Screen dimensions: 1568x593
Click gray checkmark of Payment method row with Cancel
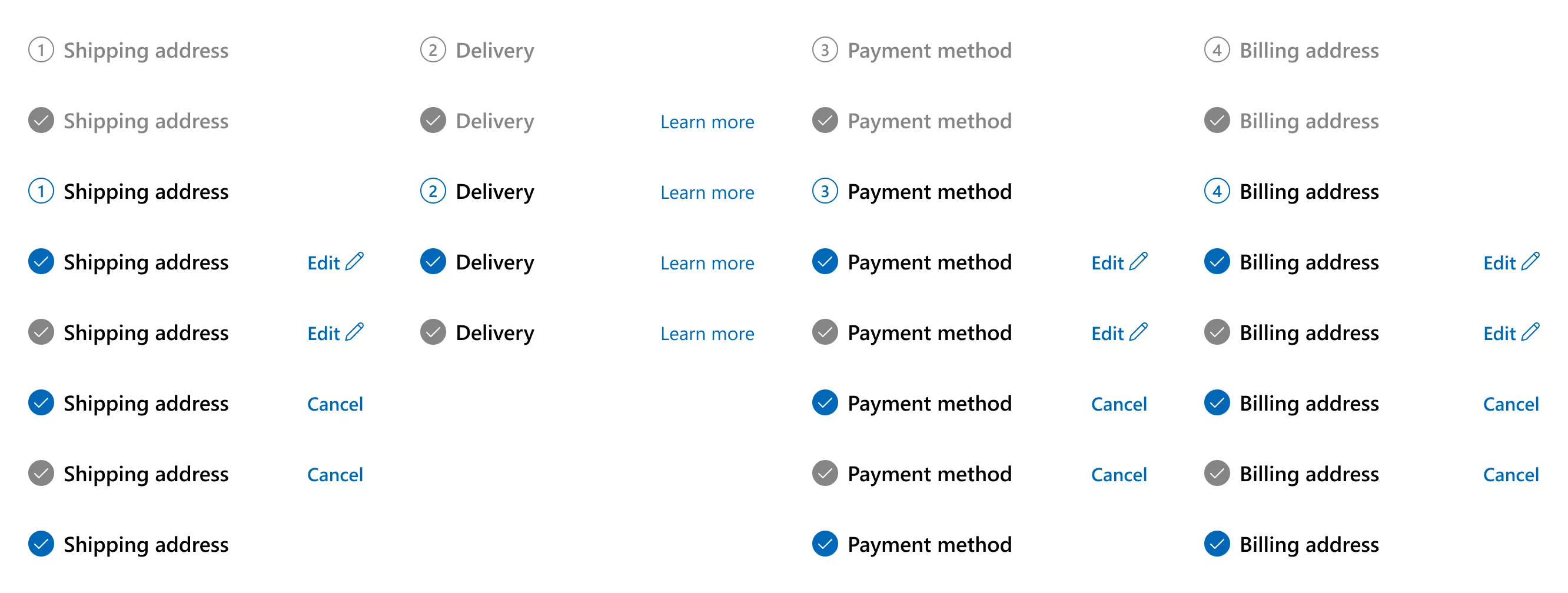(x=825, y=473)
